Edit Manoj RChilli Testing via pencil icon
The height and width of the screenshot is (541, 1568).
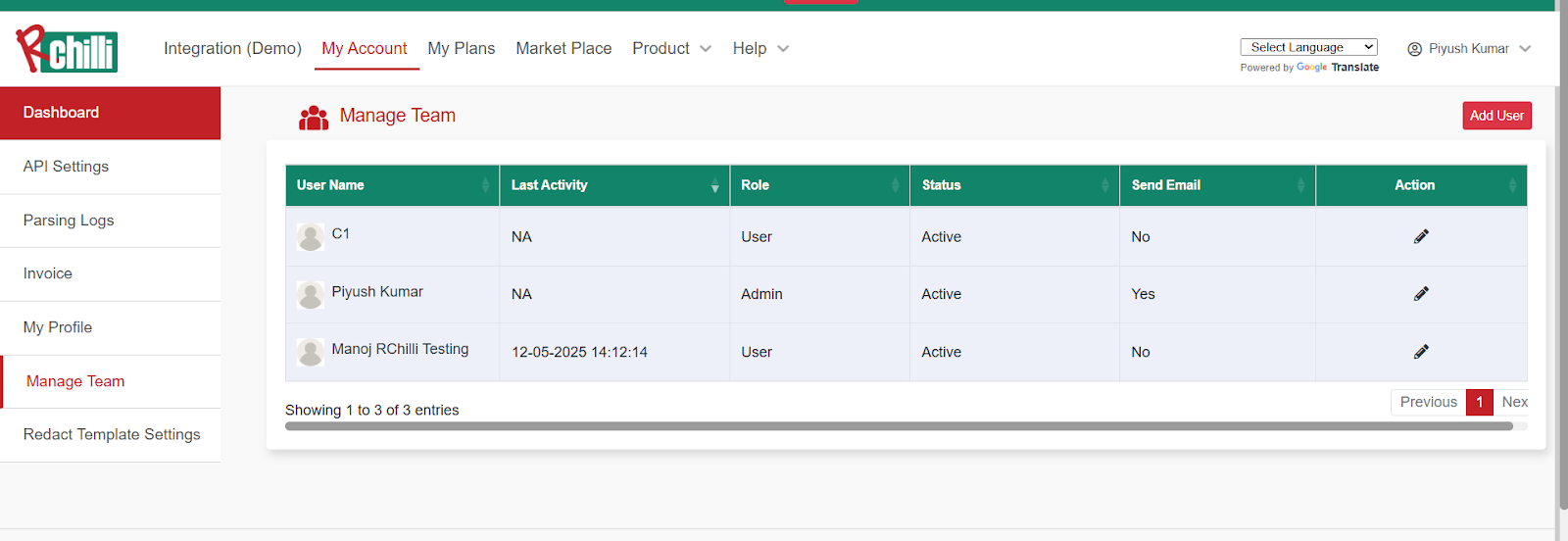(1421, 352)
